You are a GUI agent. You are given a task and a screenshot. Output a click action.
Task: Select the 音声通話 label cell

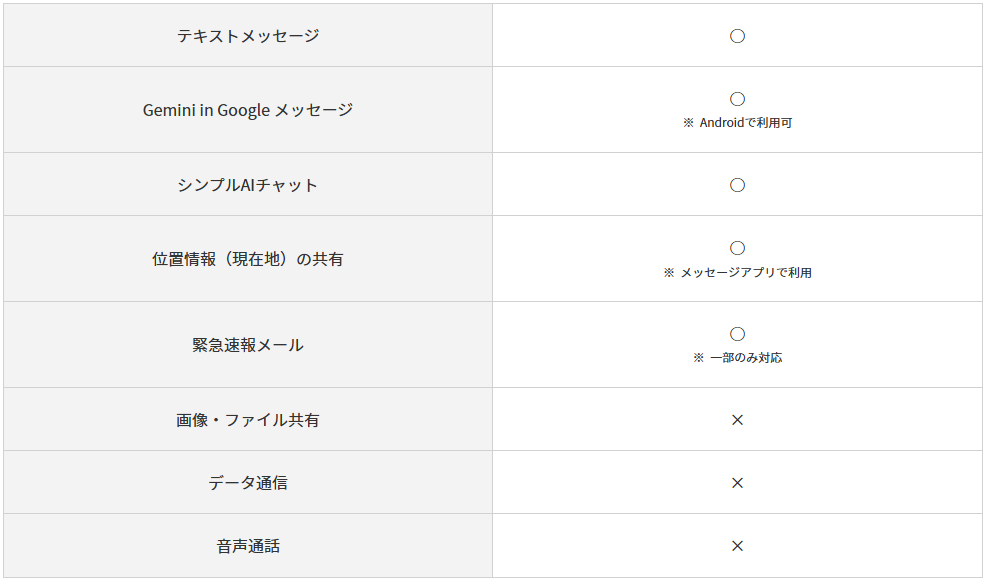248,546
